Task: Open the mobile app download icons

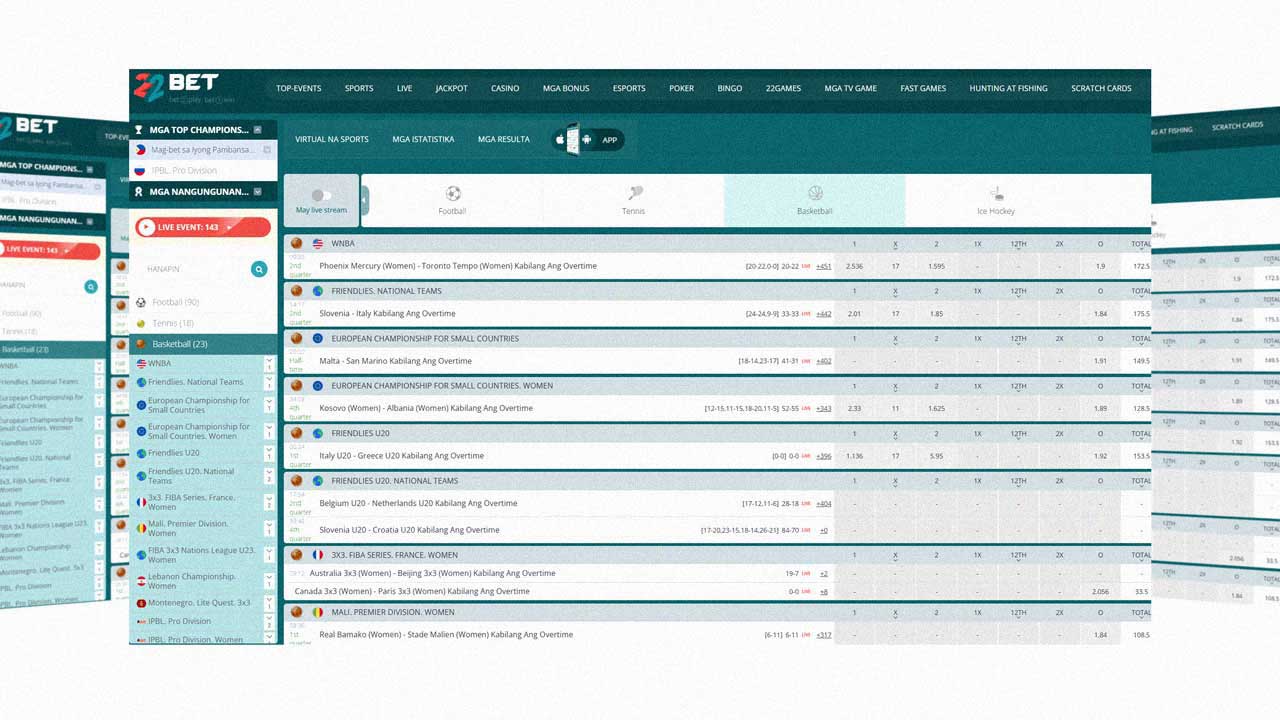Action: (589, 139)
